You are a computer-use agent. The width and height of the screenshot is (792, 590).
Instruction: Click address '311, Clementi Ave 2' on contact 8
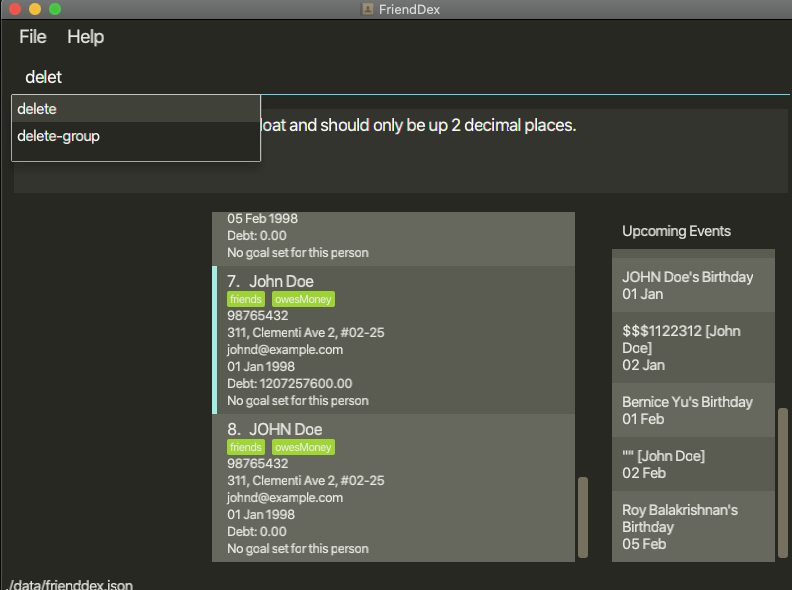306,480
